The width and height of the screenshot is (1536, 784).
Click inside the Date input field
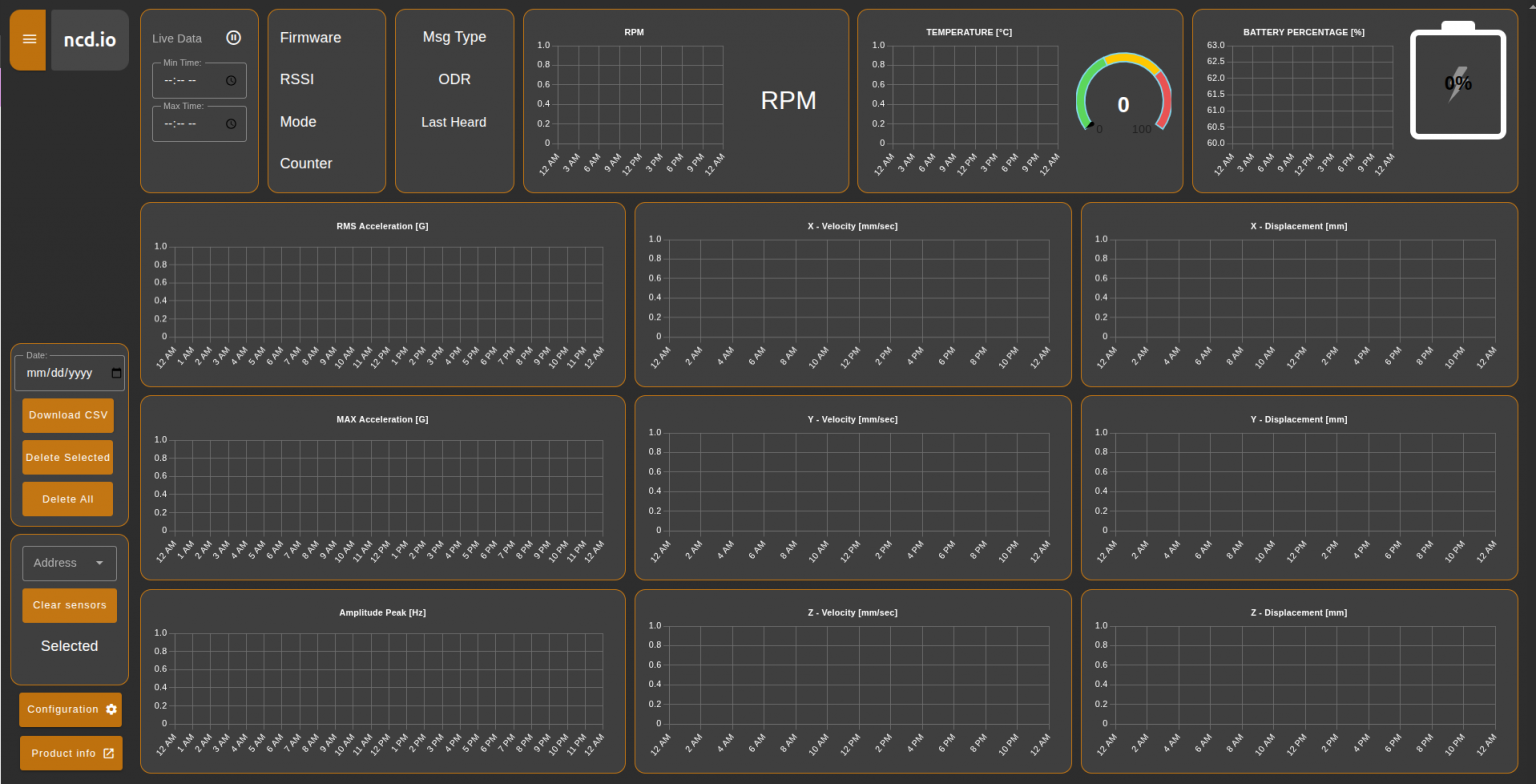pos(60,372)
